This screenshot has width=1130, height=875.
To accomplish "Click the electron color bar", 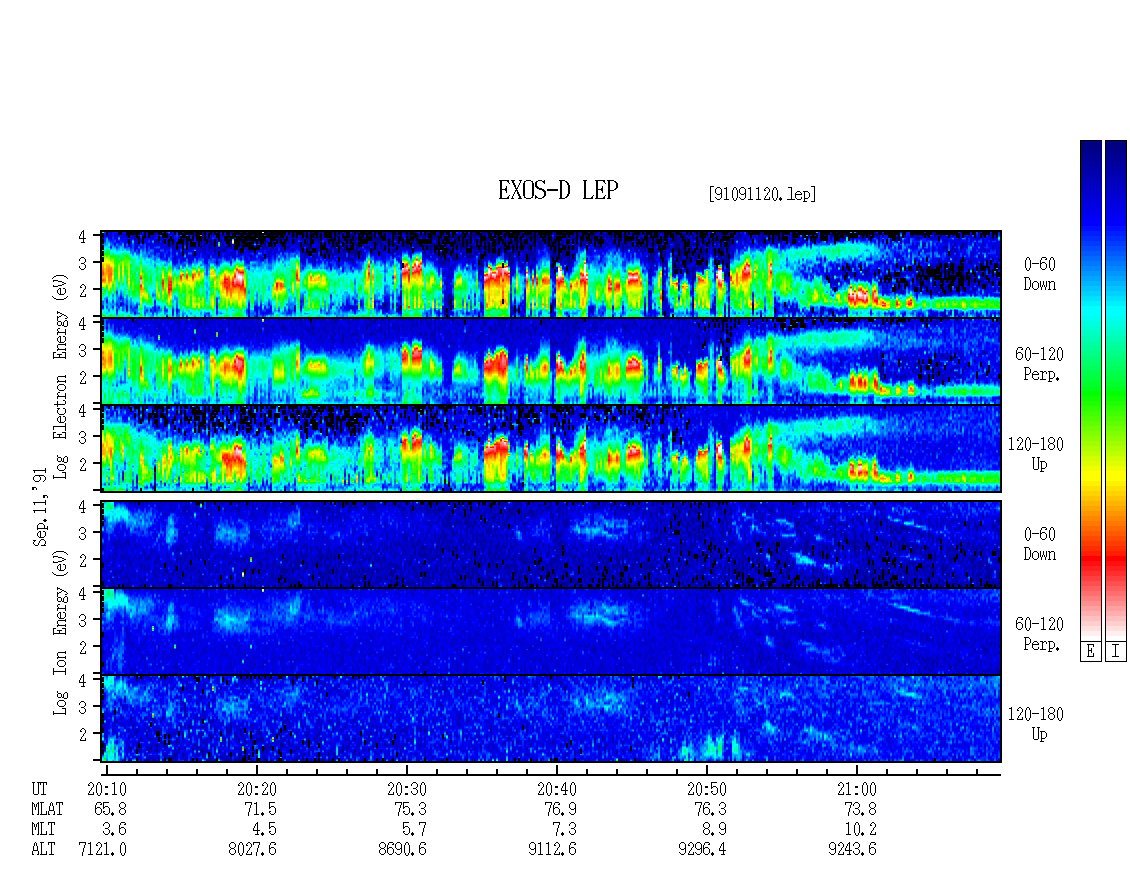I will pos(1090,390).
